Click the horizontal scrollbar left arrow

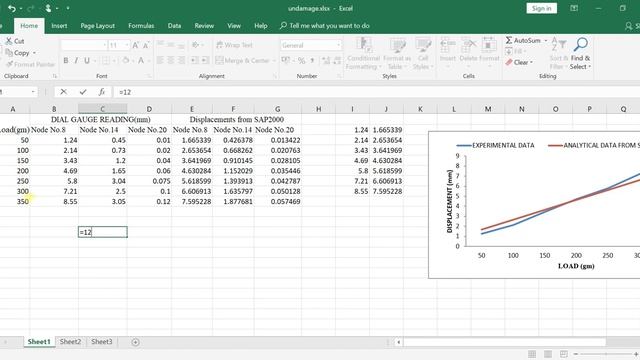click(398, 342)
